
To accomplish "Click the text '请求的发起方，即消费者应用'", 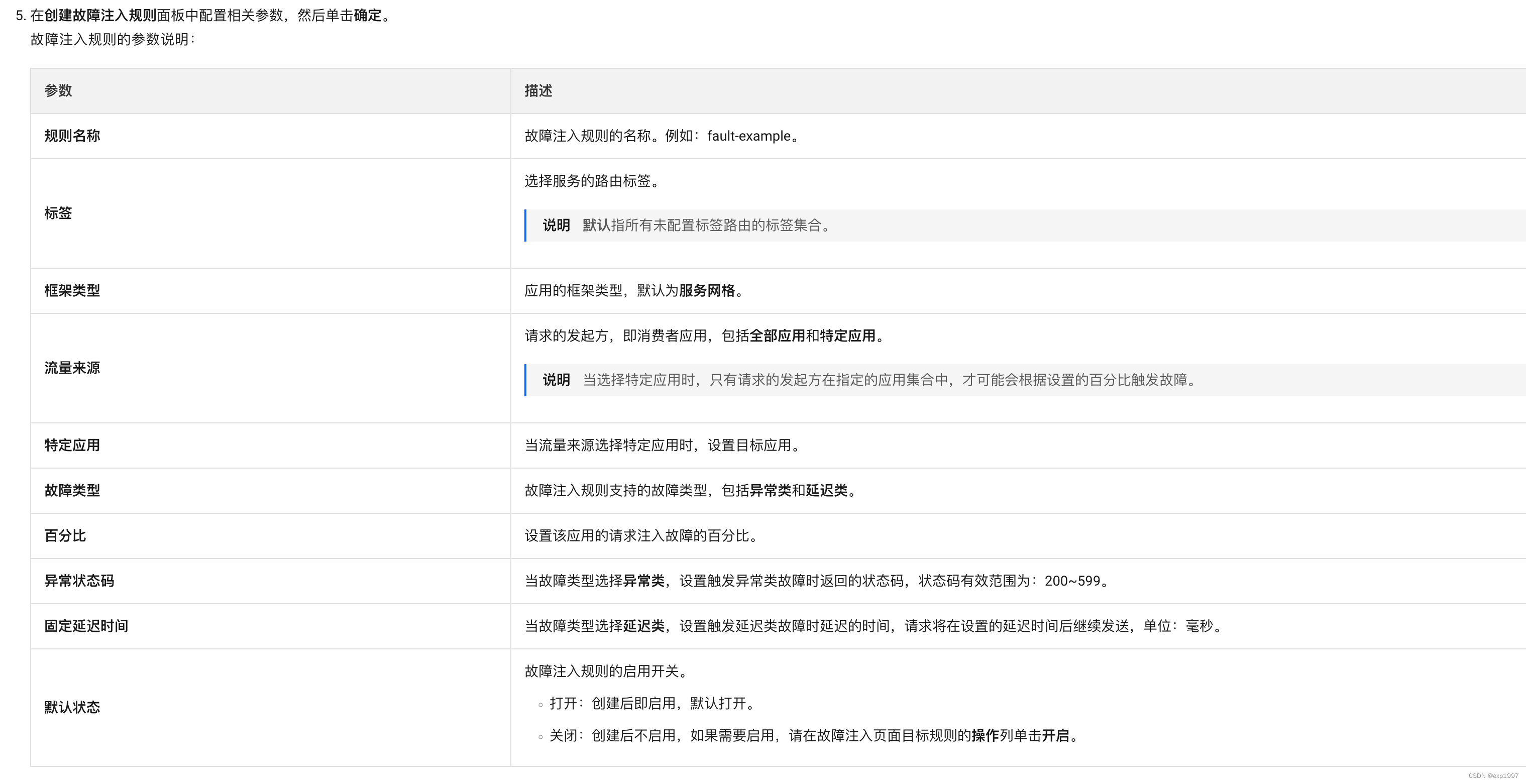I will pyautogui.click(x=616, y=335).
